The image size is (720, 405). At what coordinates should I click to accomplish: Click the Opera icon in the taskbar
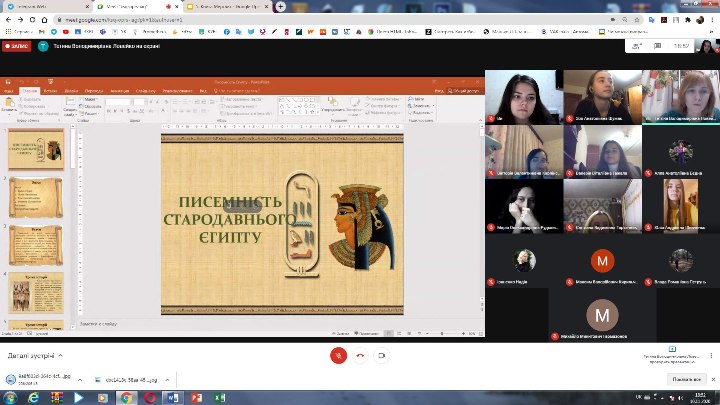tap(149, 397)
